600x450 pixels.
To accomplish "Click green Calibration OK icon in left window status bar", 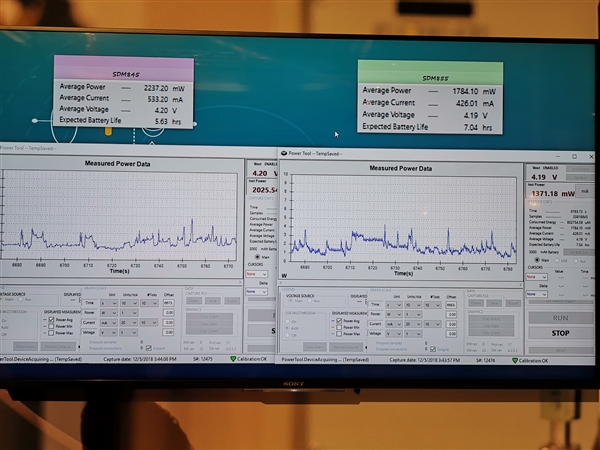I will 233,359.
